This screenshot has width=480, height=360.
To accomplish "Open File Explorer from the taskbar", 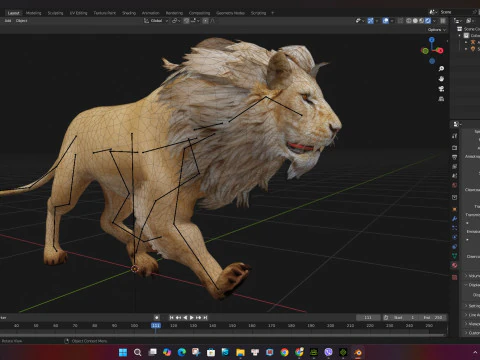I will [x=240, y=352].
